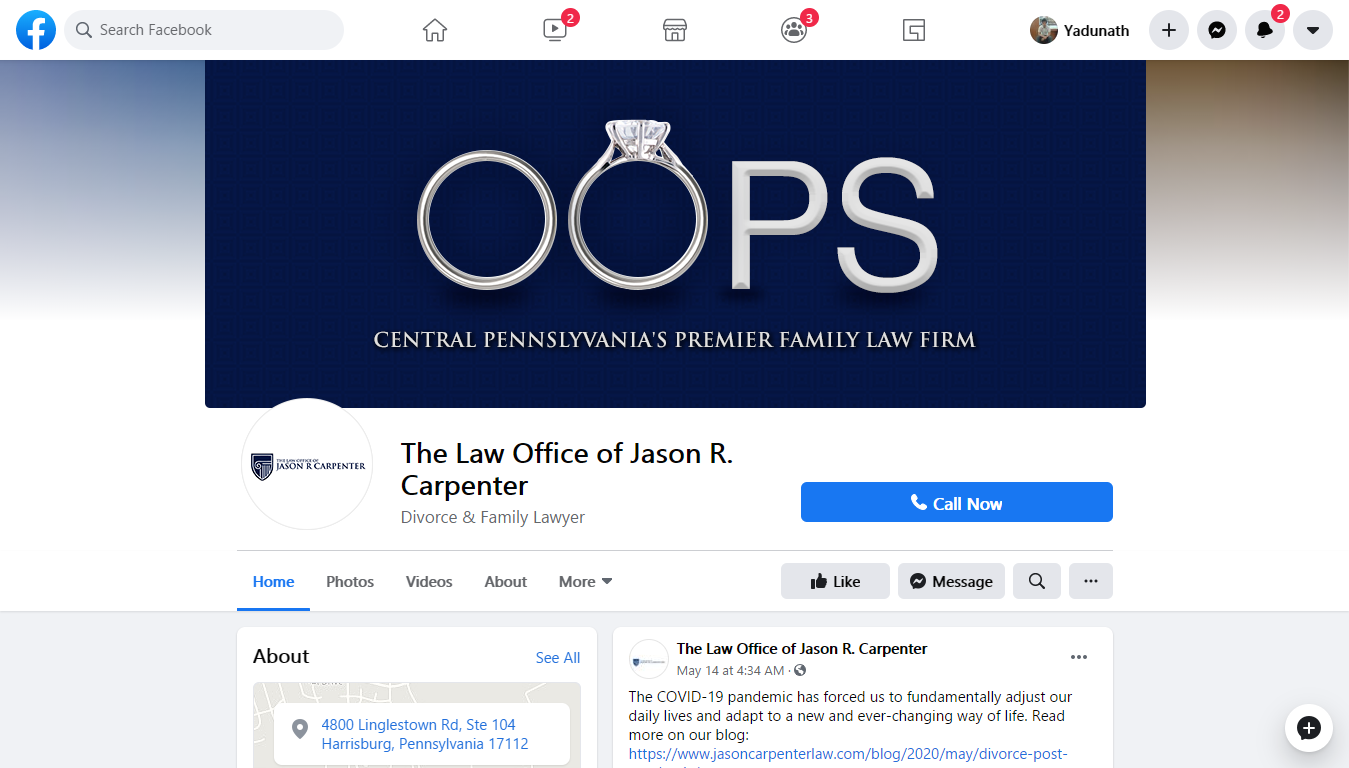Click the Facebook logo

36,30
